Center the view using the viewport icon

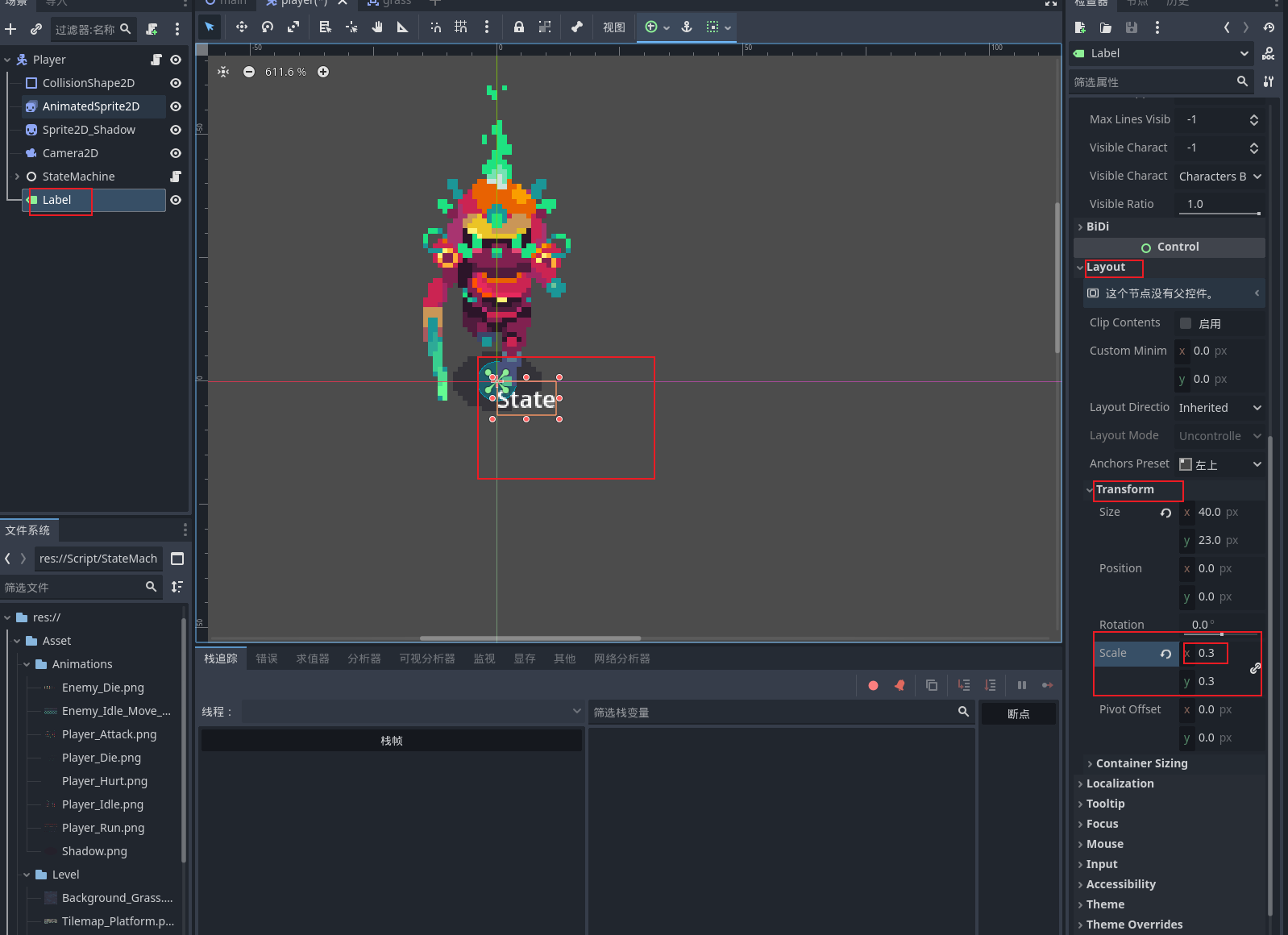point(223,72)
